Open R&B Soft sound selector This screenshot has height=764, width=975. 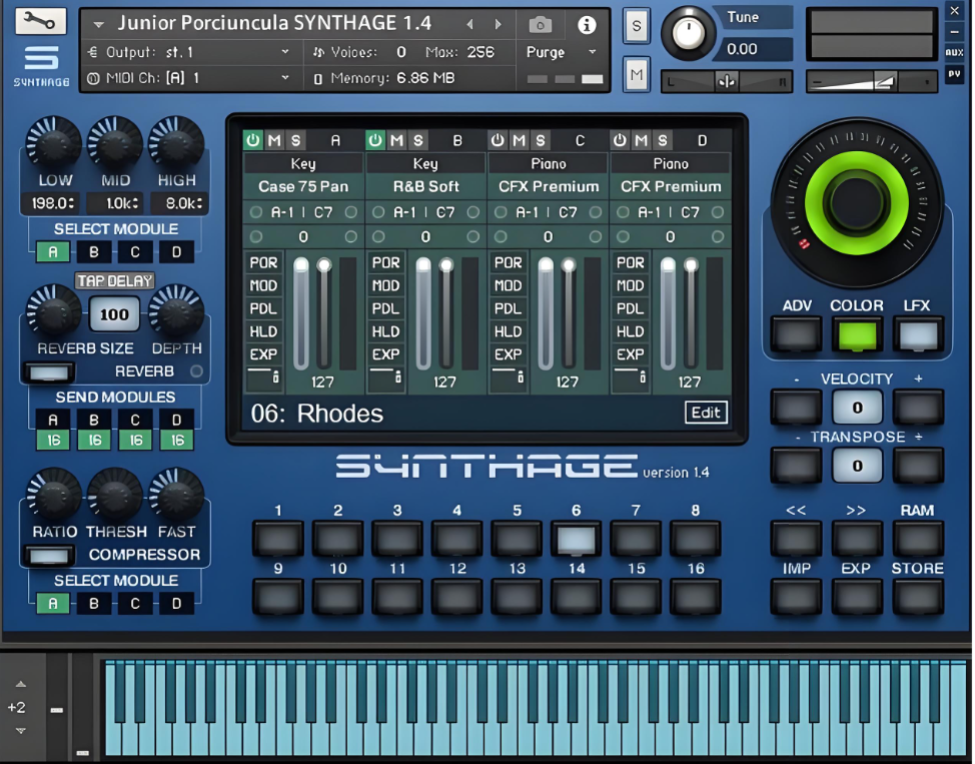(x=426, y=186)
